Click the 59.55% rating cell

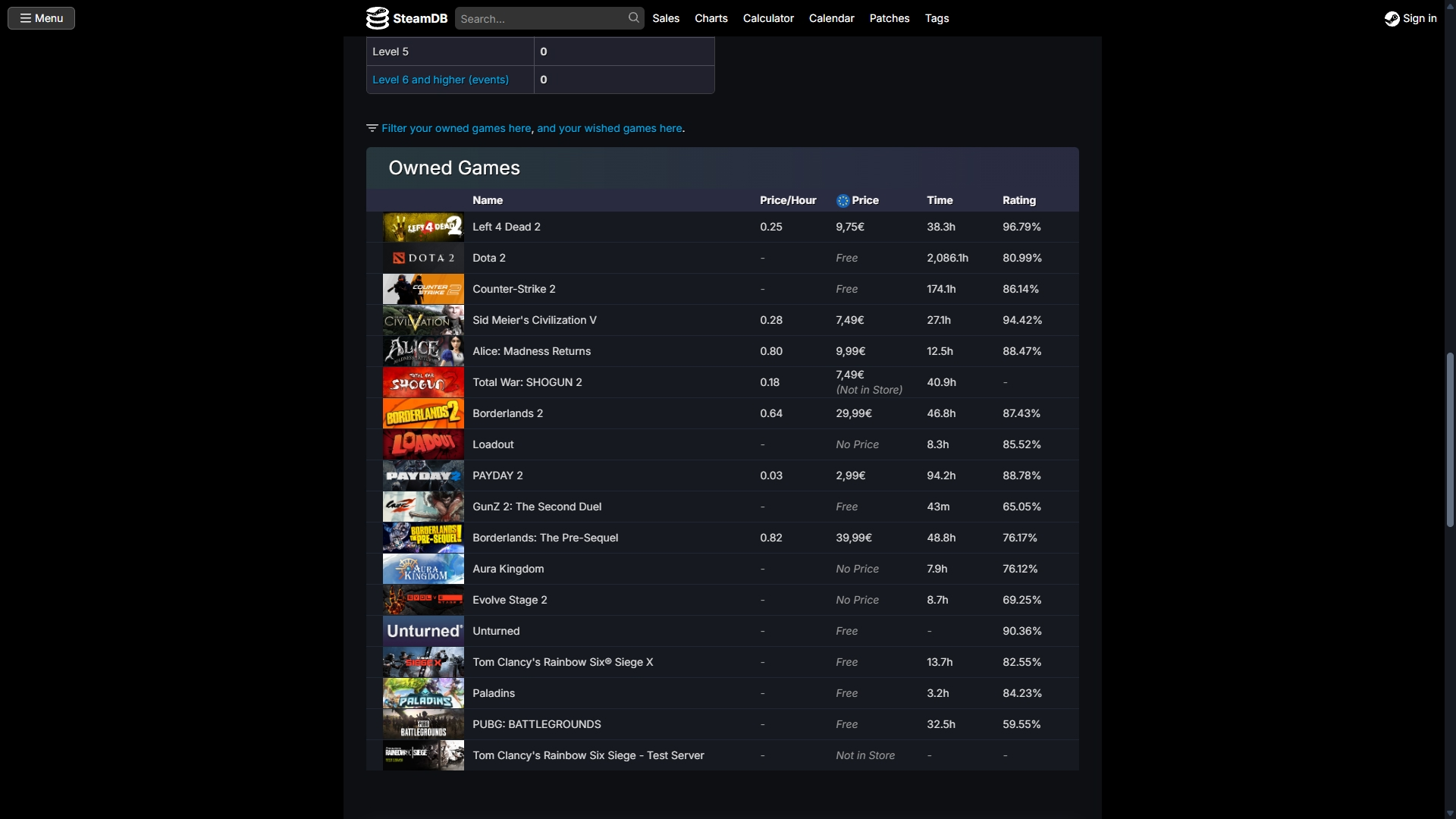[1021, 724]
